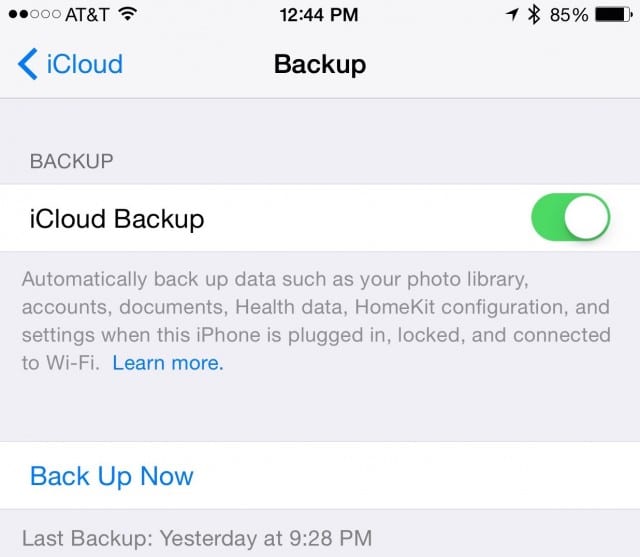Go back to iCloud settings
Image resolution: width=640 pixels, height=557 pixels.
(70, 64)
